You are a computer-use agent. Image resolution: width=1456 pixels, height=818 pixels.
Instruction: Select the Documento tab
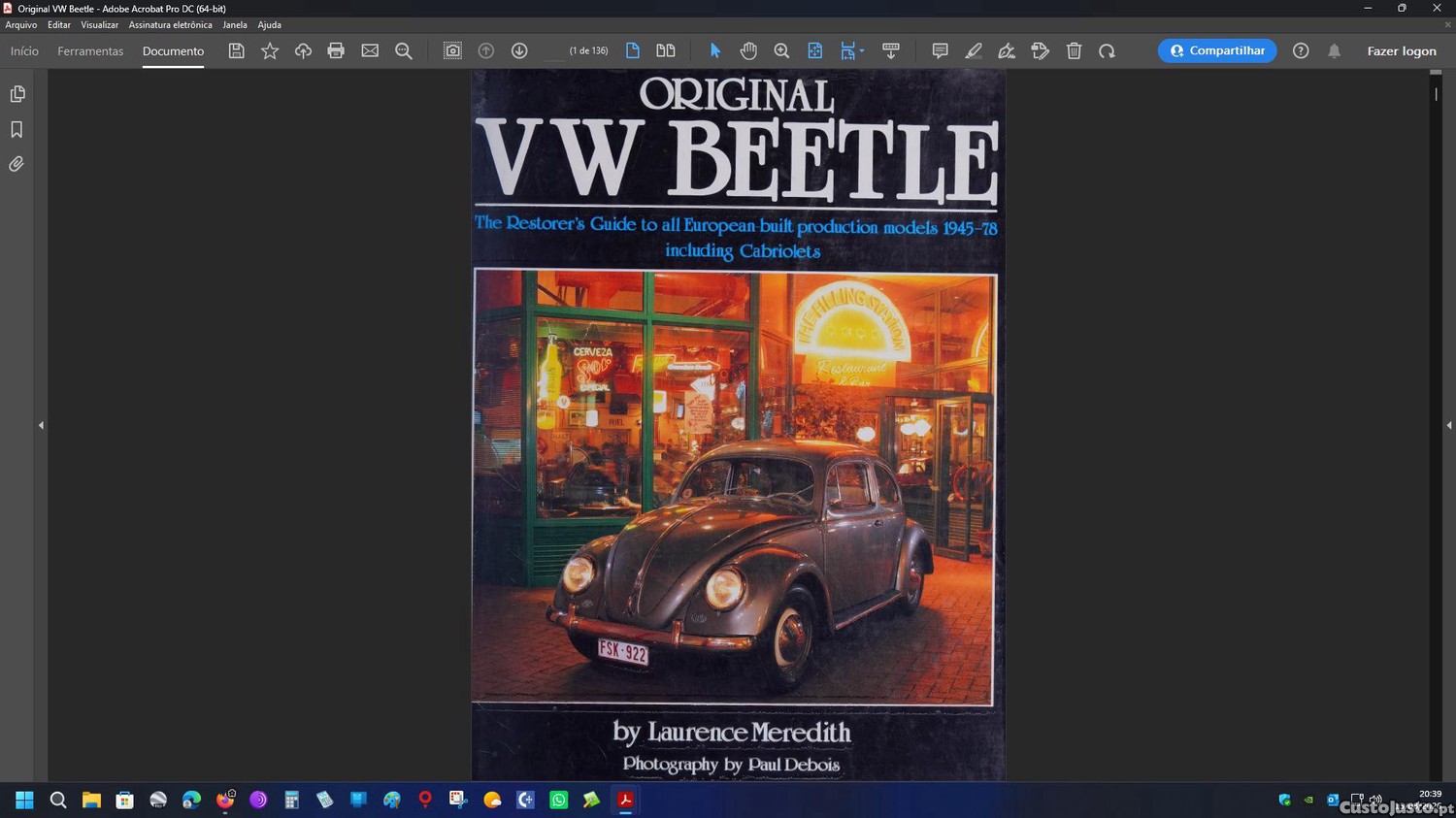coord(173,51)
